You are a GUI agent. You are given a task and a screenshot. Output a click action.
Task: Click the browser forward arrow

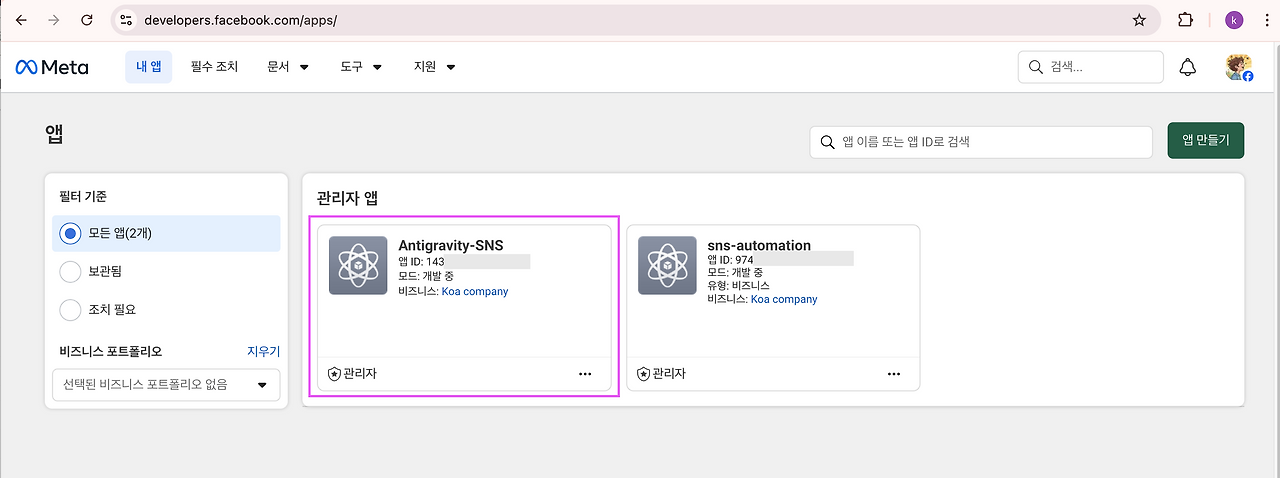[x=54, y=20]
